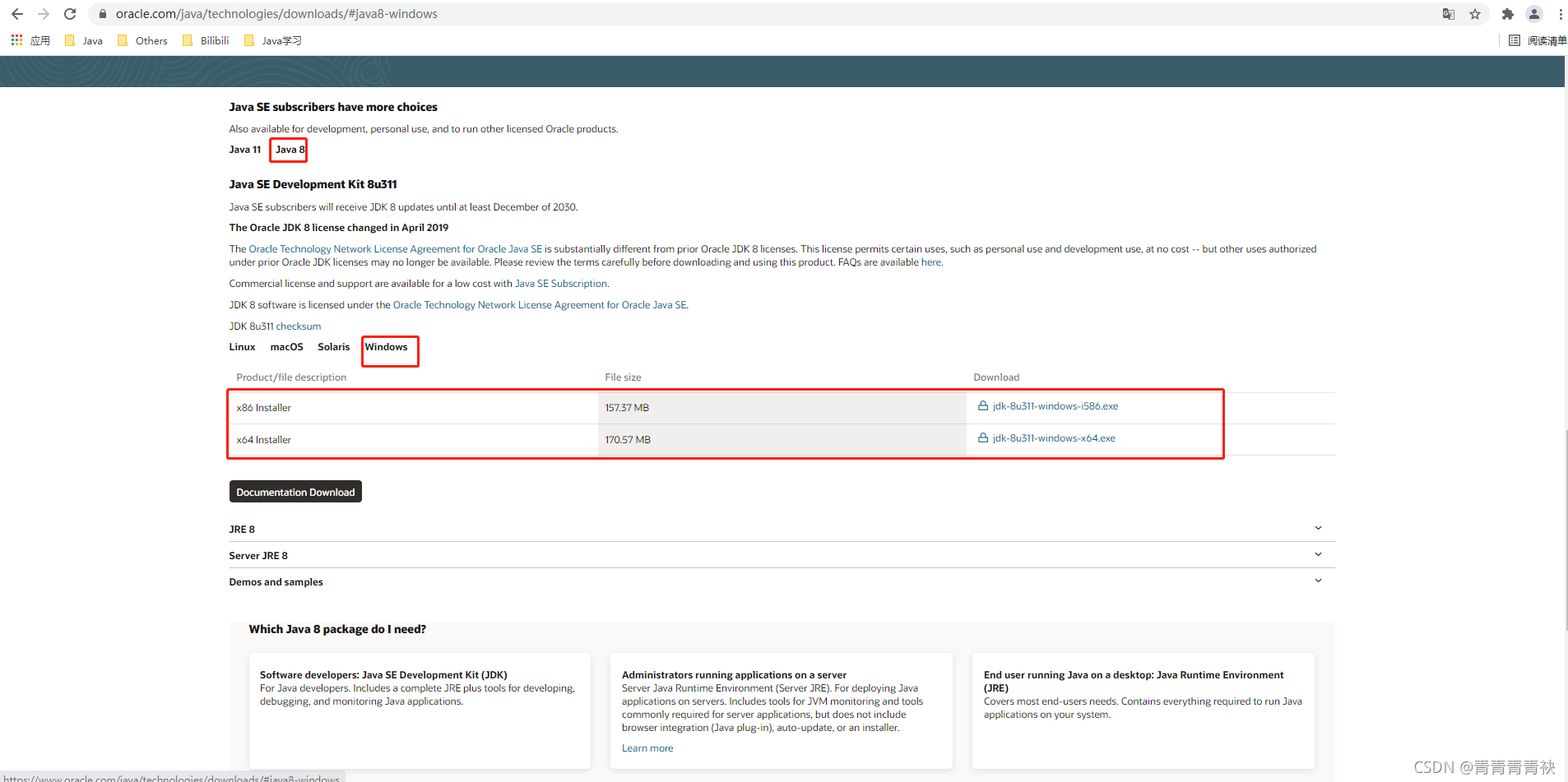Open the JDK 8u311 checksum link
The image size is (1568, 782).
click(299, 326)
